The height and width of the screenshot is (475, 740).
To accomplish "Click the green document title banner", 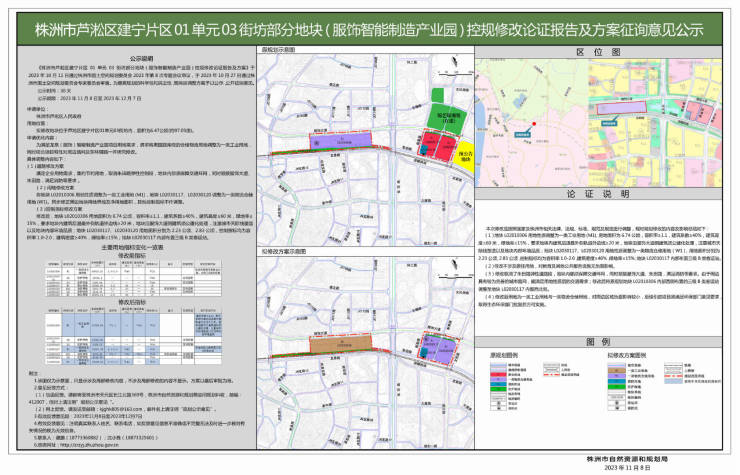I will 370,30.
